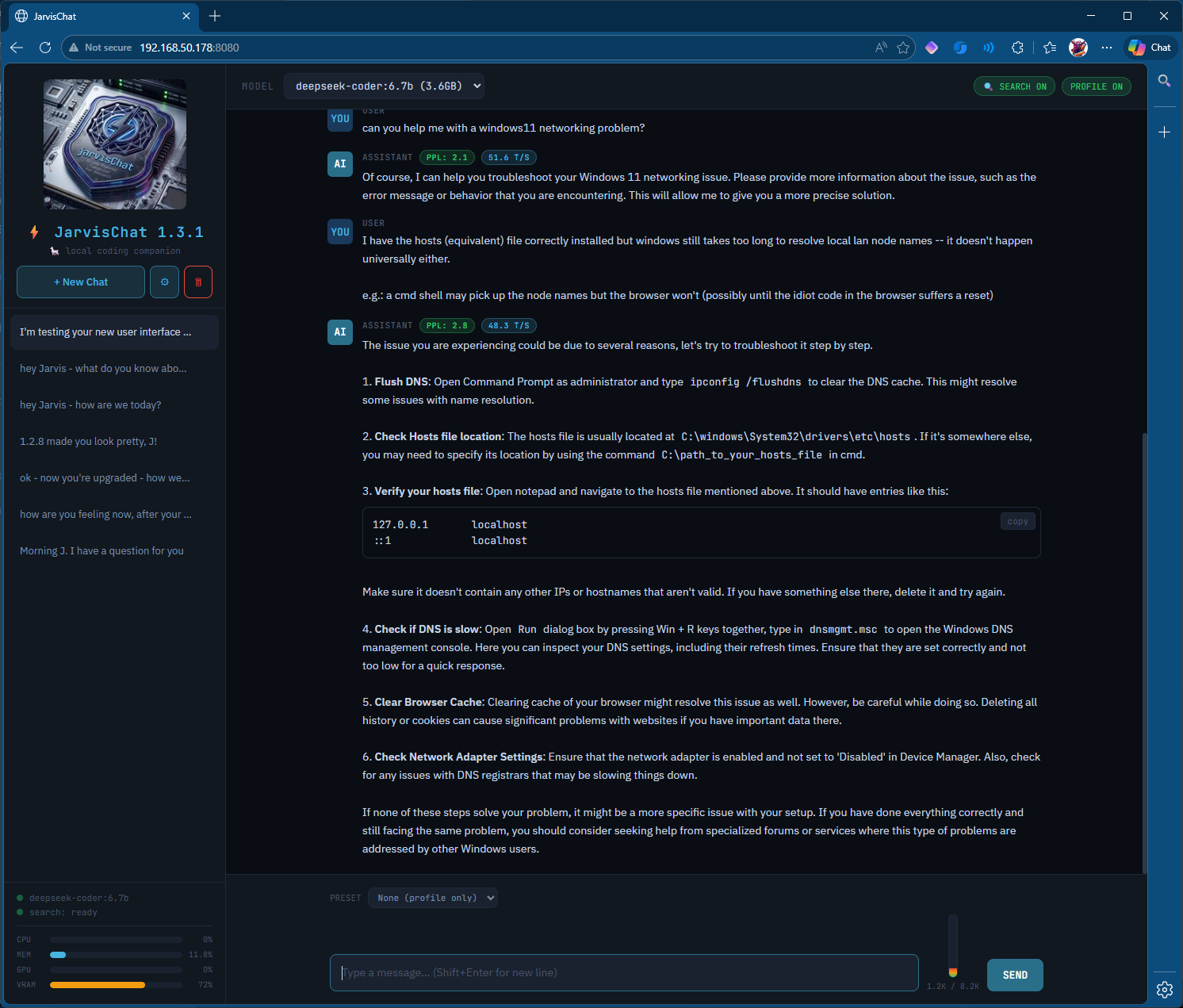Click the "search: ready" status text
The width and height of the screenshot is (1183, 1008).
pos(63,912)
